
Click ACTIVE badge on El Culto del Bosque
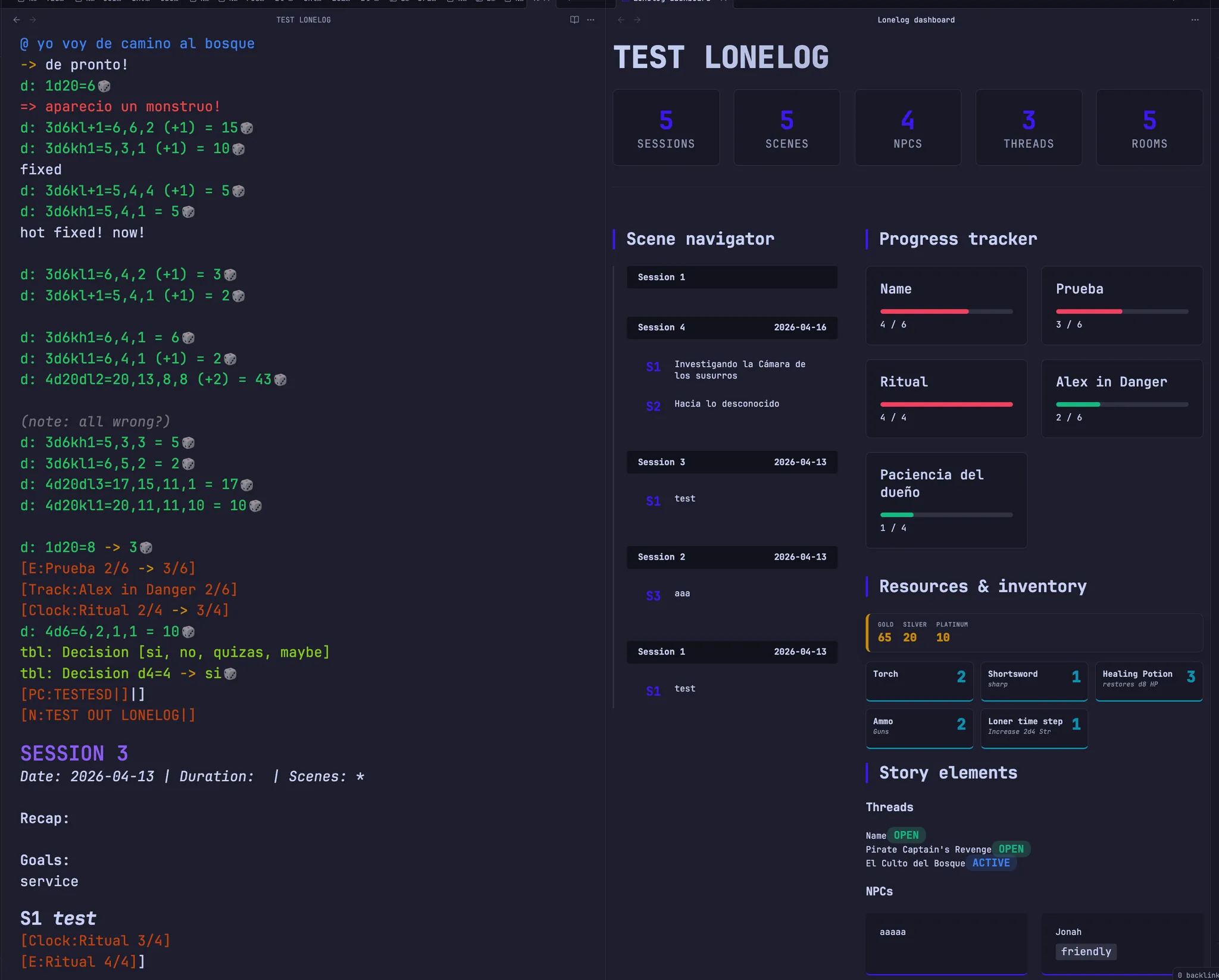tap(991, 863)
